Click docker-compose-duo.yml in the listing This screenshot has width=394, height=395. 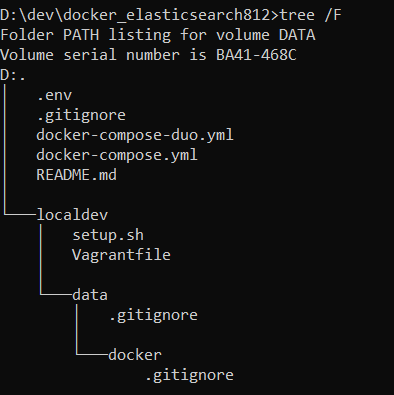[135, 135]
